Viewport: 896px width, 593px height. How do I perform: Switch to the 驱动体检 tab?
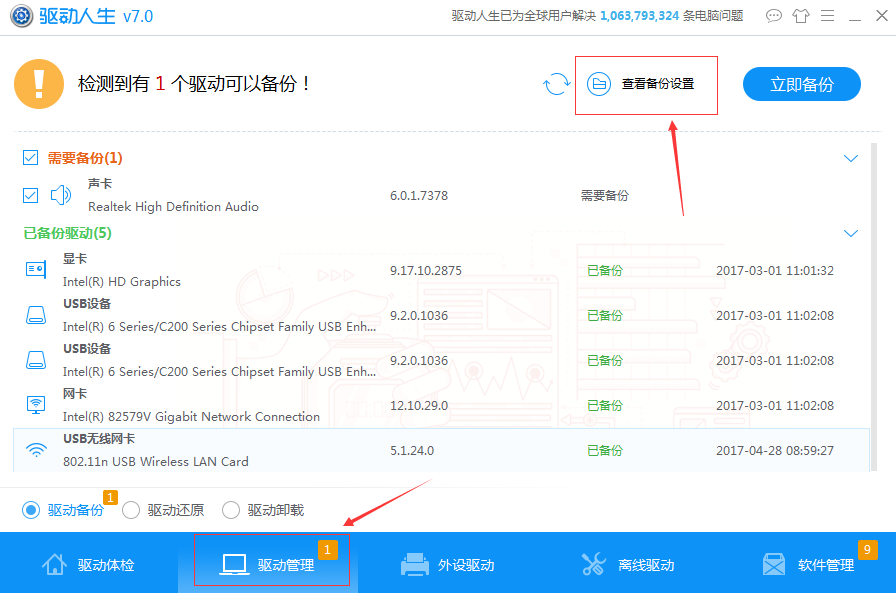[x=88, y=565]
